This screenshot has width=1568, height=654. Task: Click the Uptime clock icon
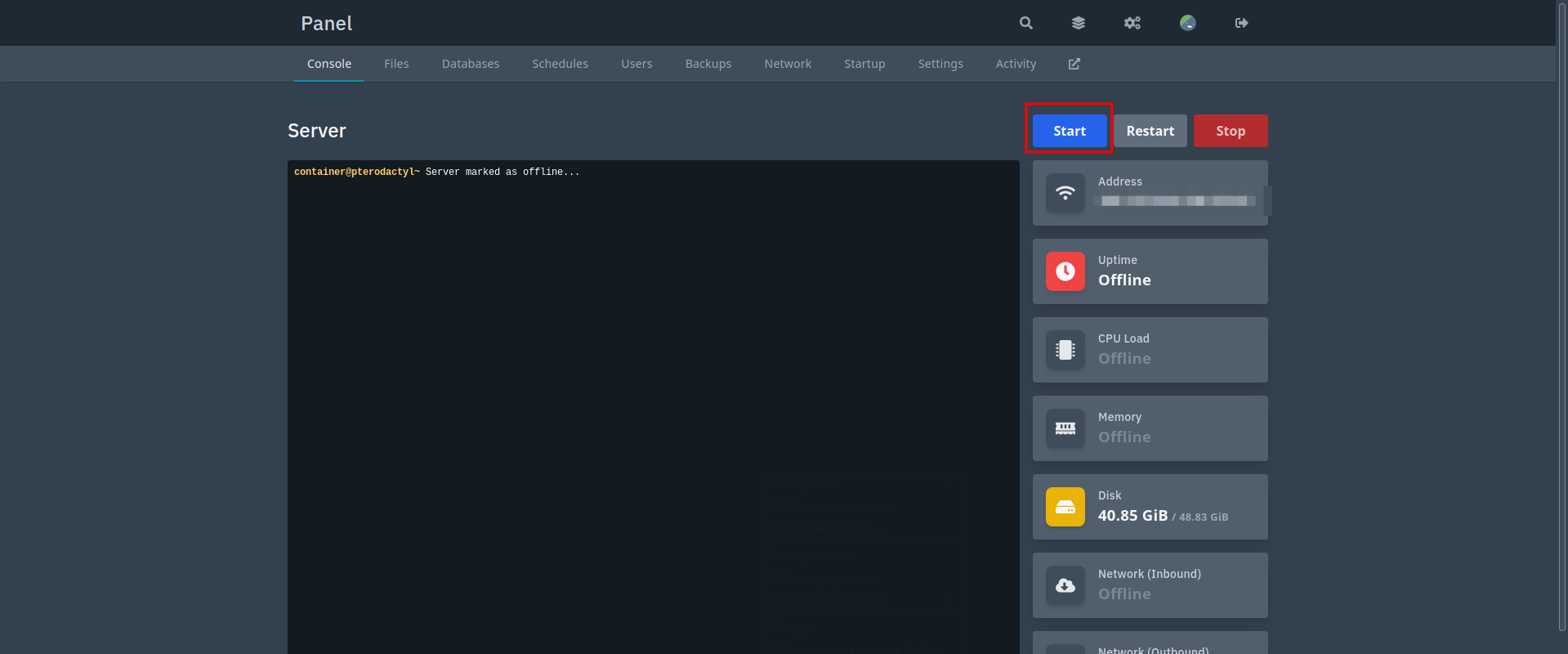coord(1065,271)
